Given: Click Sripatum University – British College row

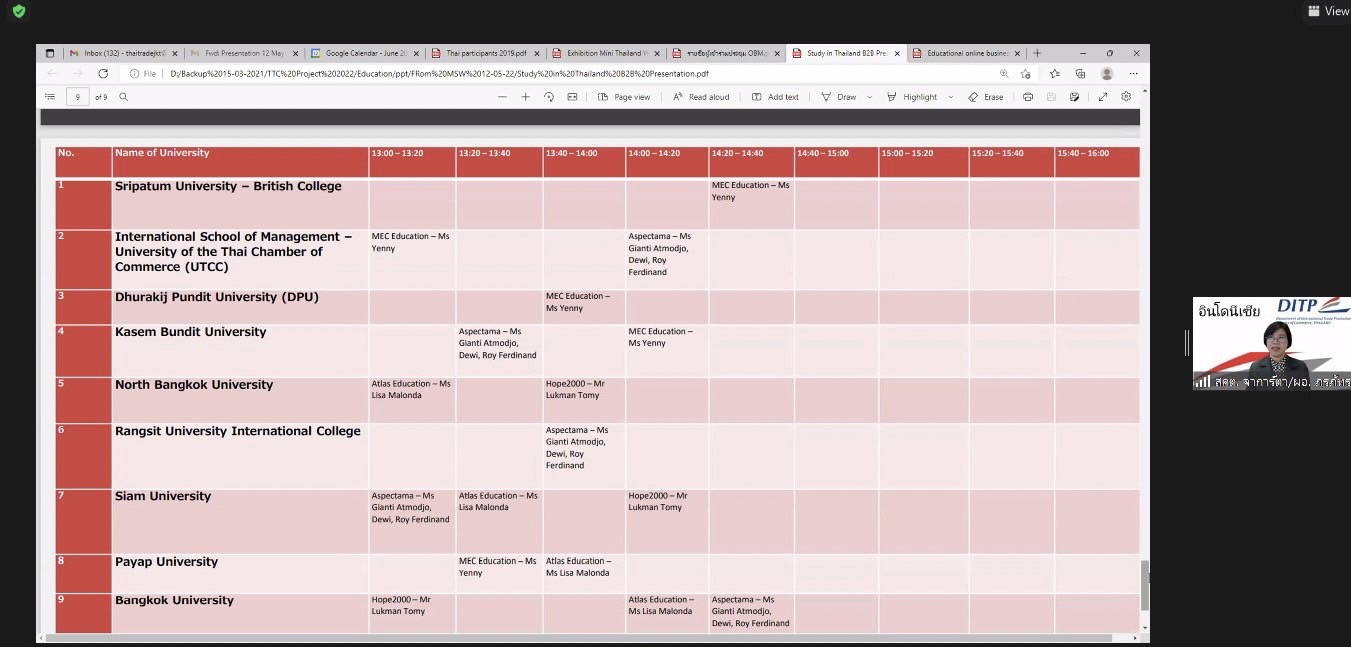Looking at the screenshot, I should coord(597,204).
